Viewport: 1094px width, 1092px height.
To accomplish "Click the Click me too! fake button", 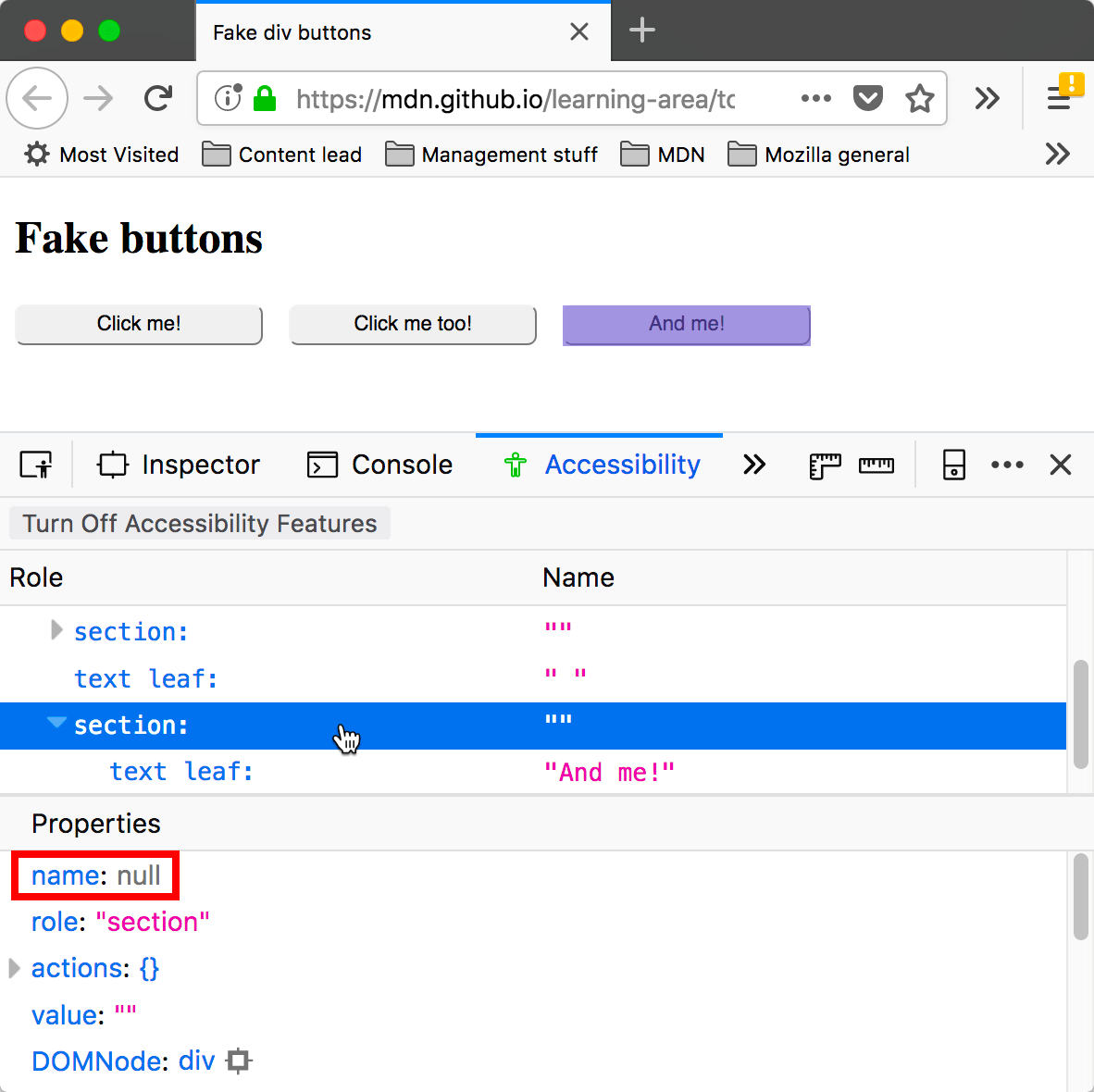I will (x=412, y=324).
